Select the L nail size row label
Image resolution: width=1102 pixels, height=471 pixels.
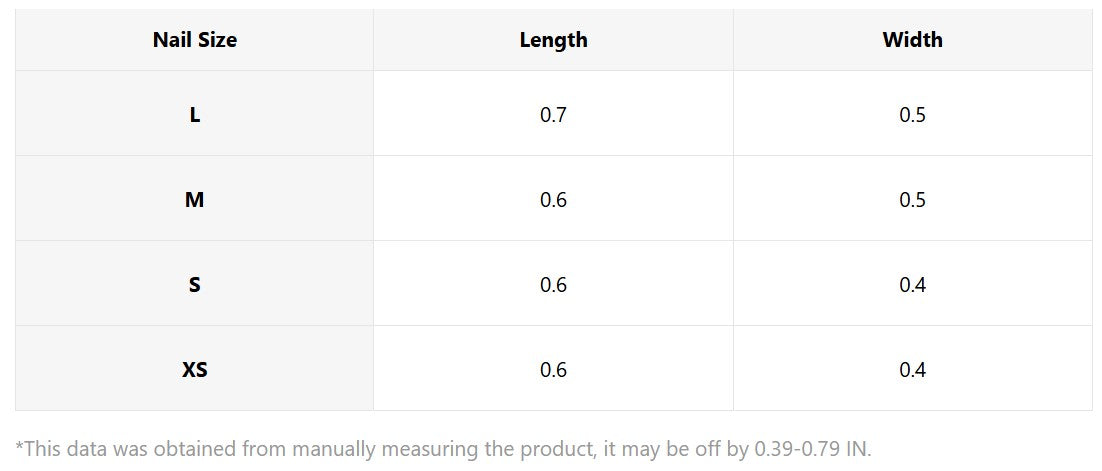195,114
